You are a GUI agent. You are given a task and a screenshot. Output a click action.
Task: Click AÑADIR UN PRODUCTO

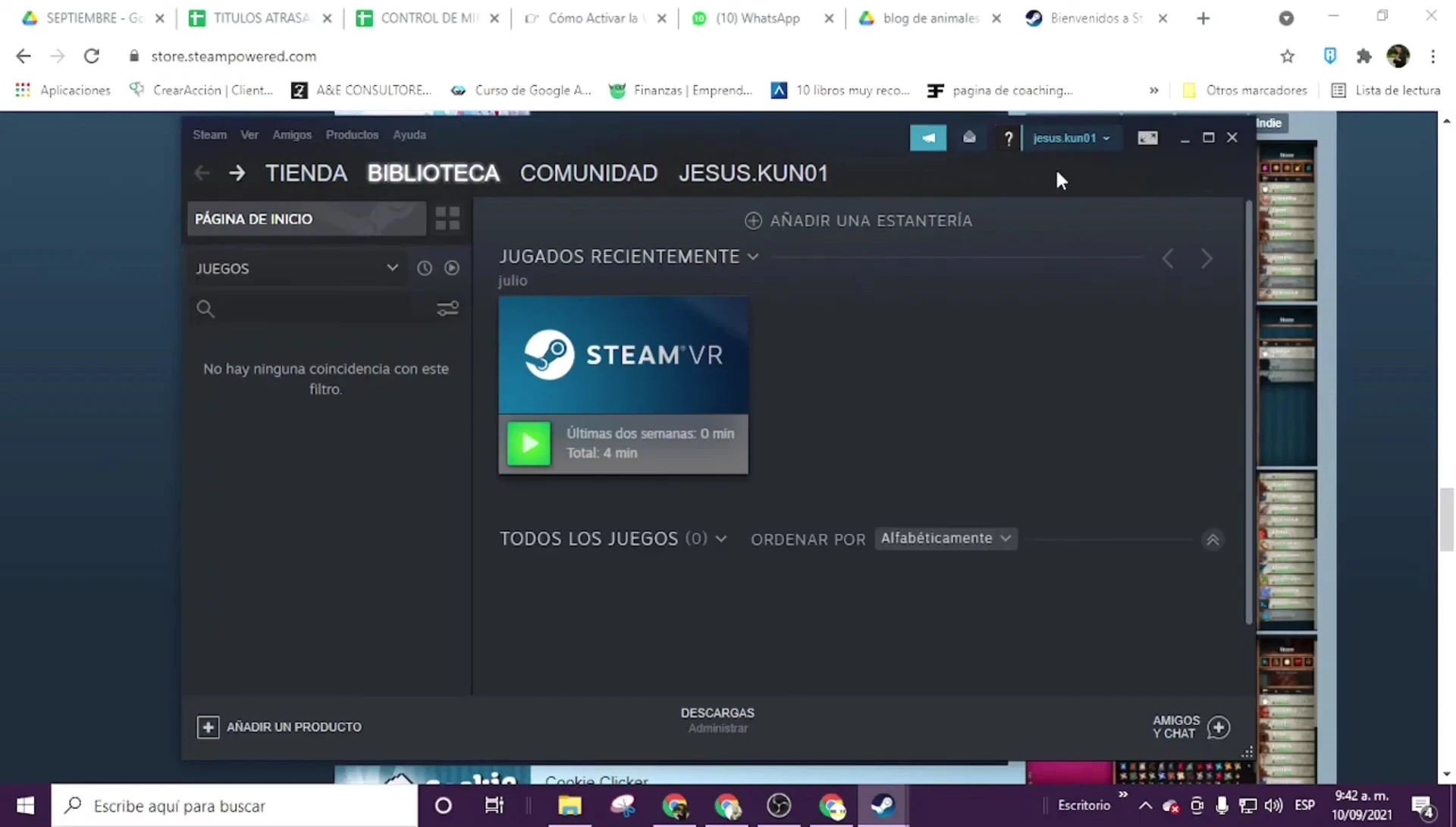click(x=279, y=727)
